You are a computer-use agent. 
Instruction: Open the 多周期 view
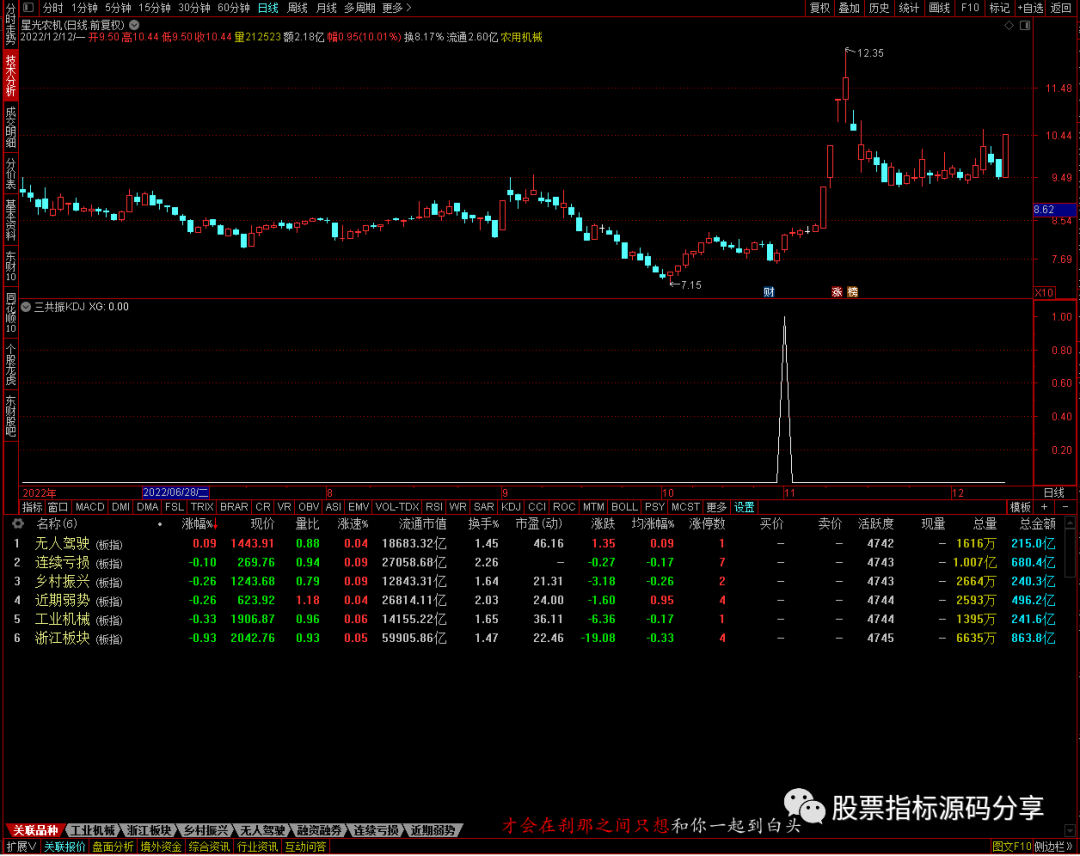pyautogui.click(x=360, y=8)
